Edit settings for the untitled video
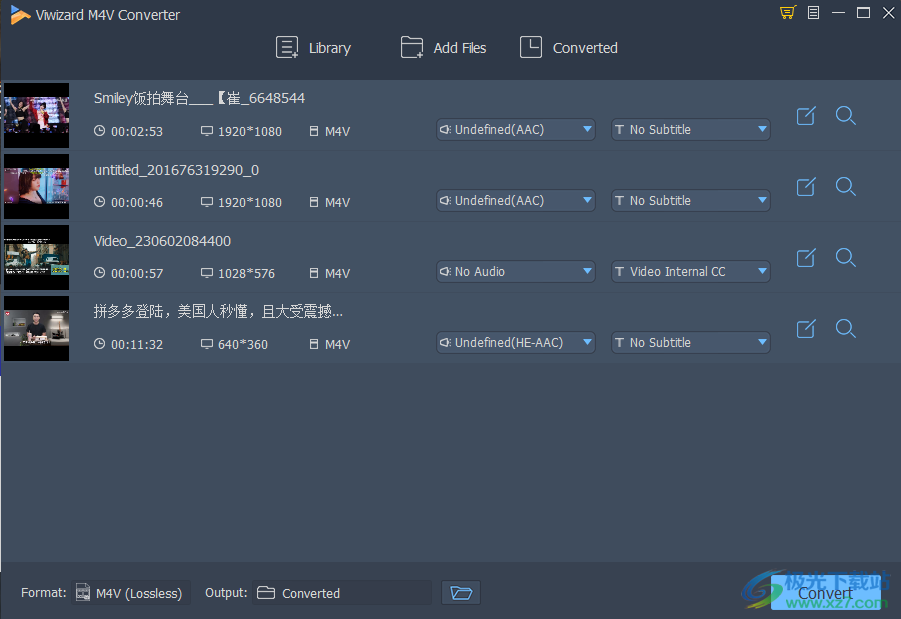Screen dimensions: 901x619 coord(806,186)
